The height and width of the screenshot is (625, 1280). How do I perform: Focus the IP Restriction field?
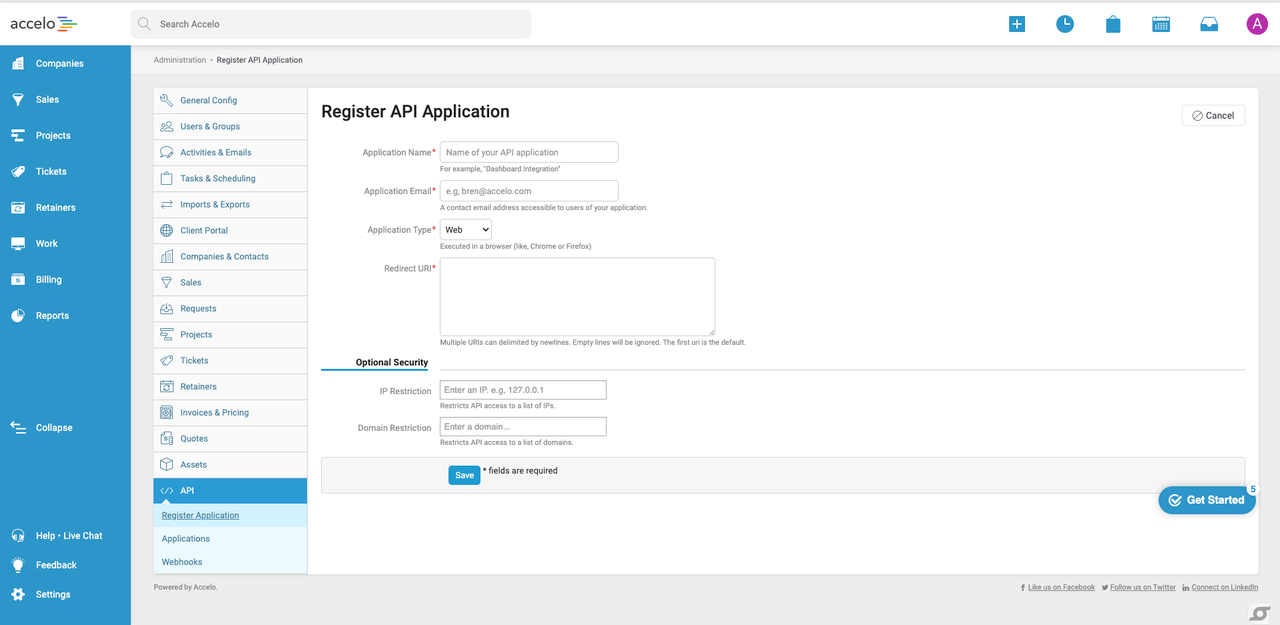[x=523, y=390]
